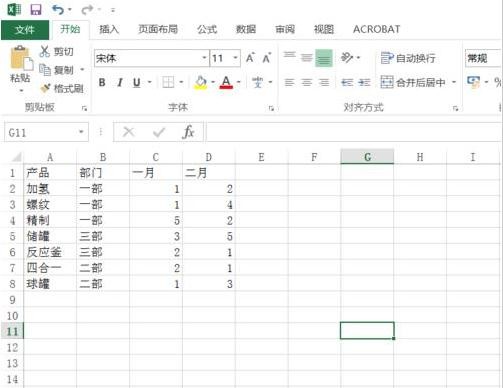
Task: Decrease font size with smaller A
Action: 267,58
